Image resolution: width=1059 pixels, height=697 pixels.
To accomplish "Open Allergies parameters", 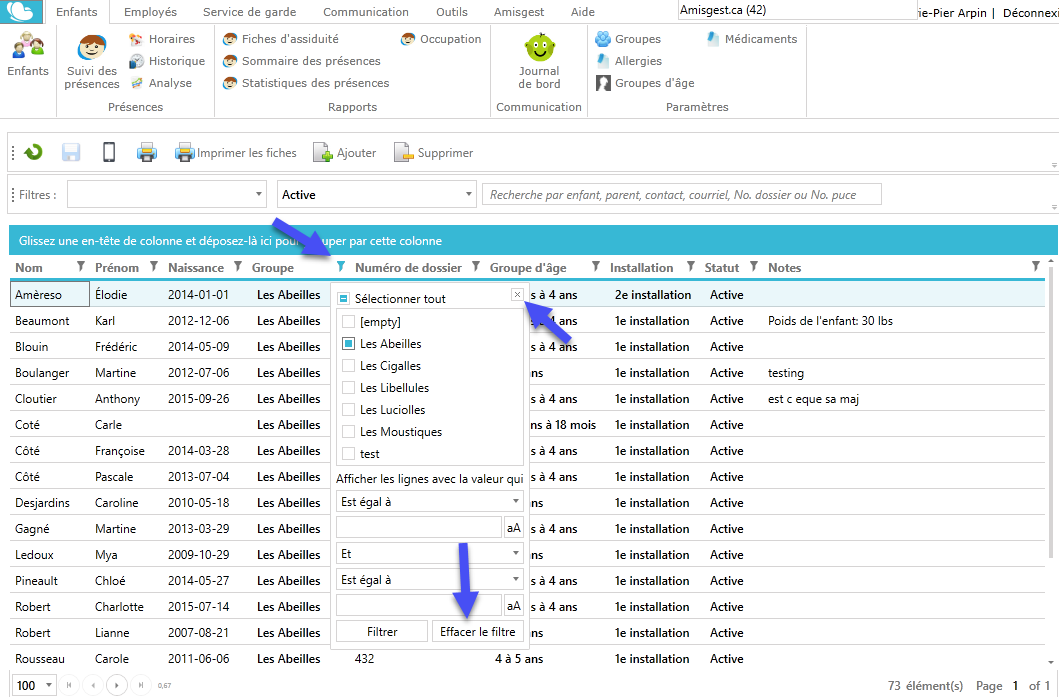I will click(x=629, y=61).
